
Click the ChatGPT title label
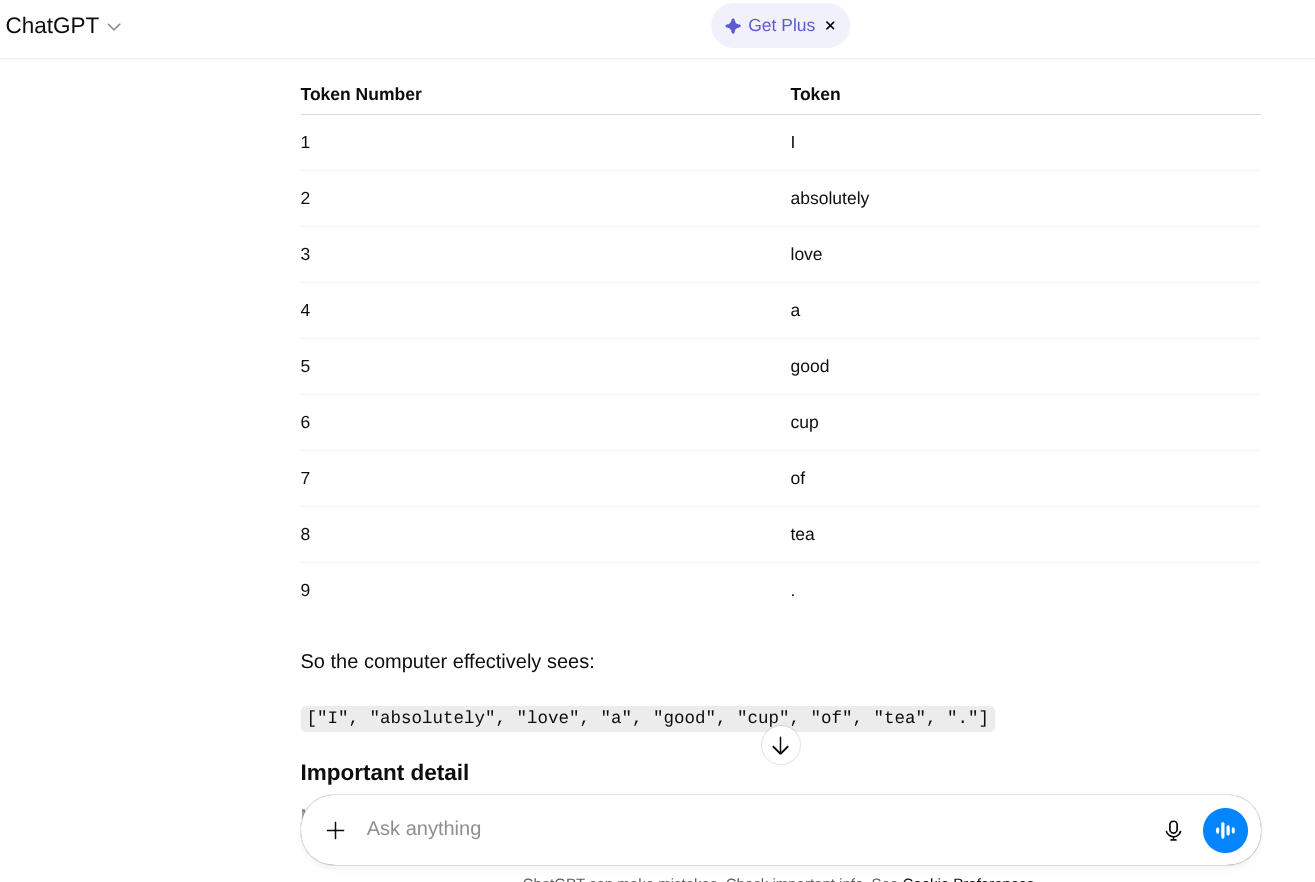(x=52, y=25)
